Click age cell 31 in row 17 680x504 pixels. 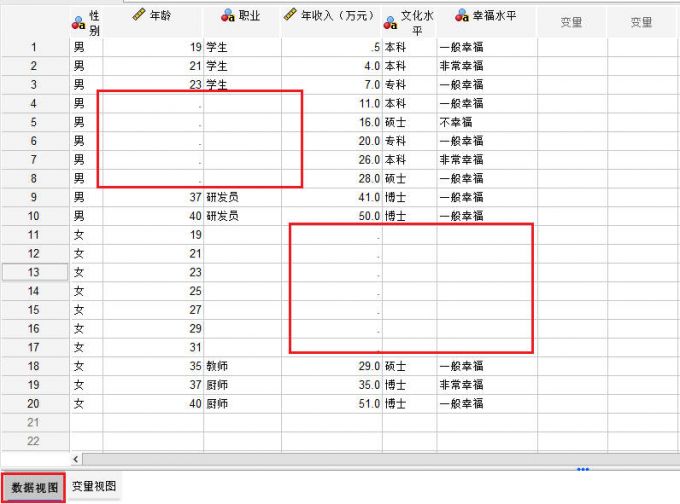153,347
